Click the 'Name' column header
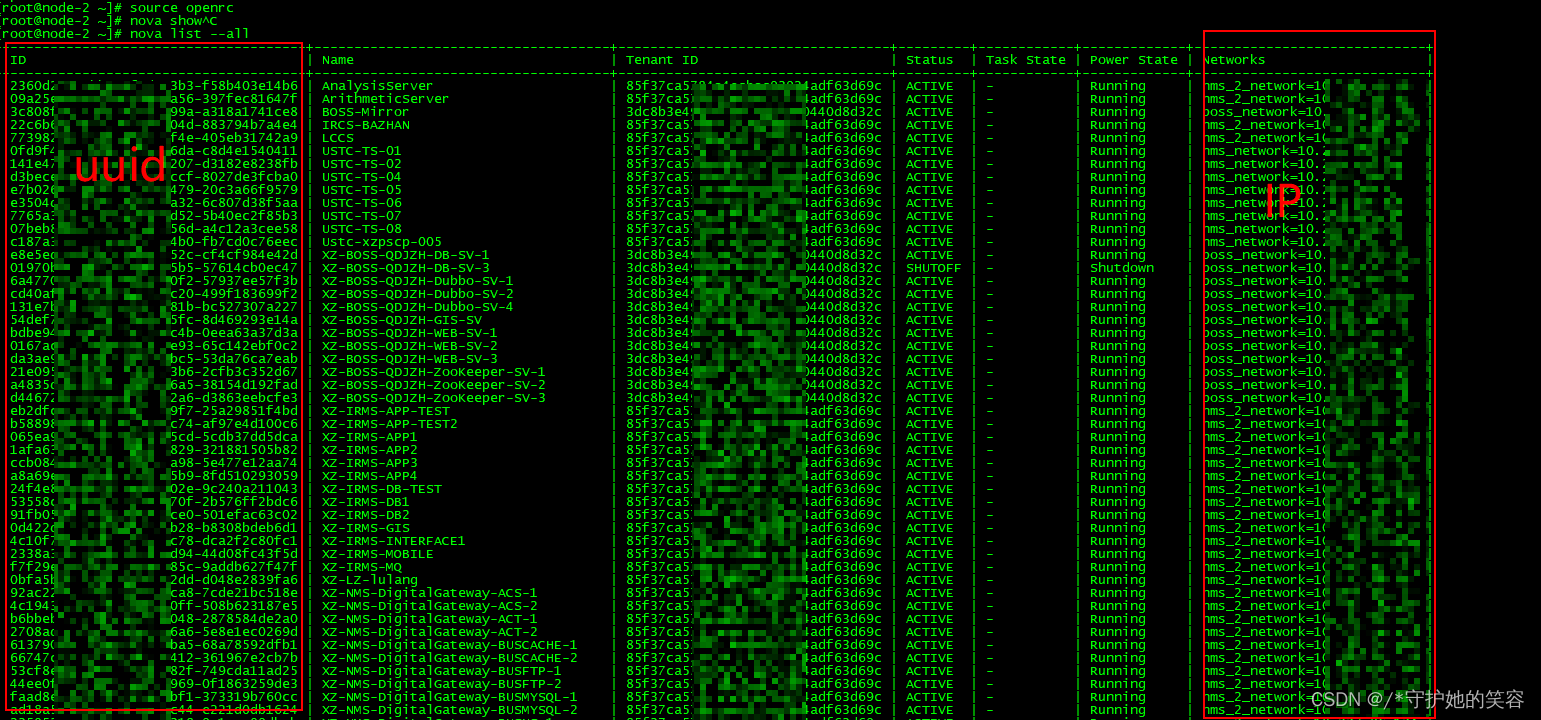This screenshot has width=1541, height=720. pyautogui.click(x=338, y=60)
